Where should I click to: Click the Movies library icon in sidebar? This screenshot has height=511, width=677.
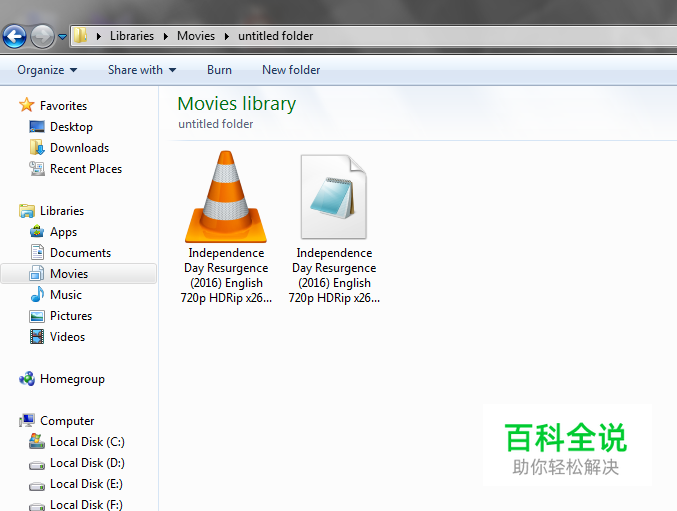(37, 273)
